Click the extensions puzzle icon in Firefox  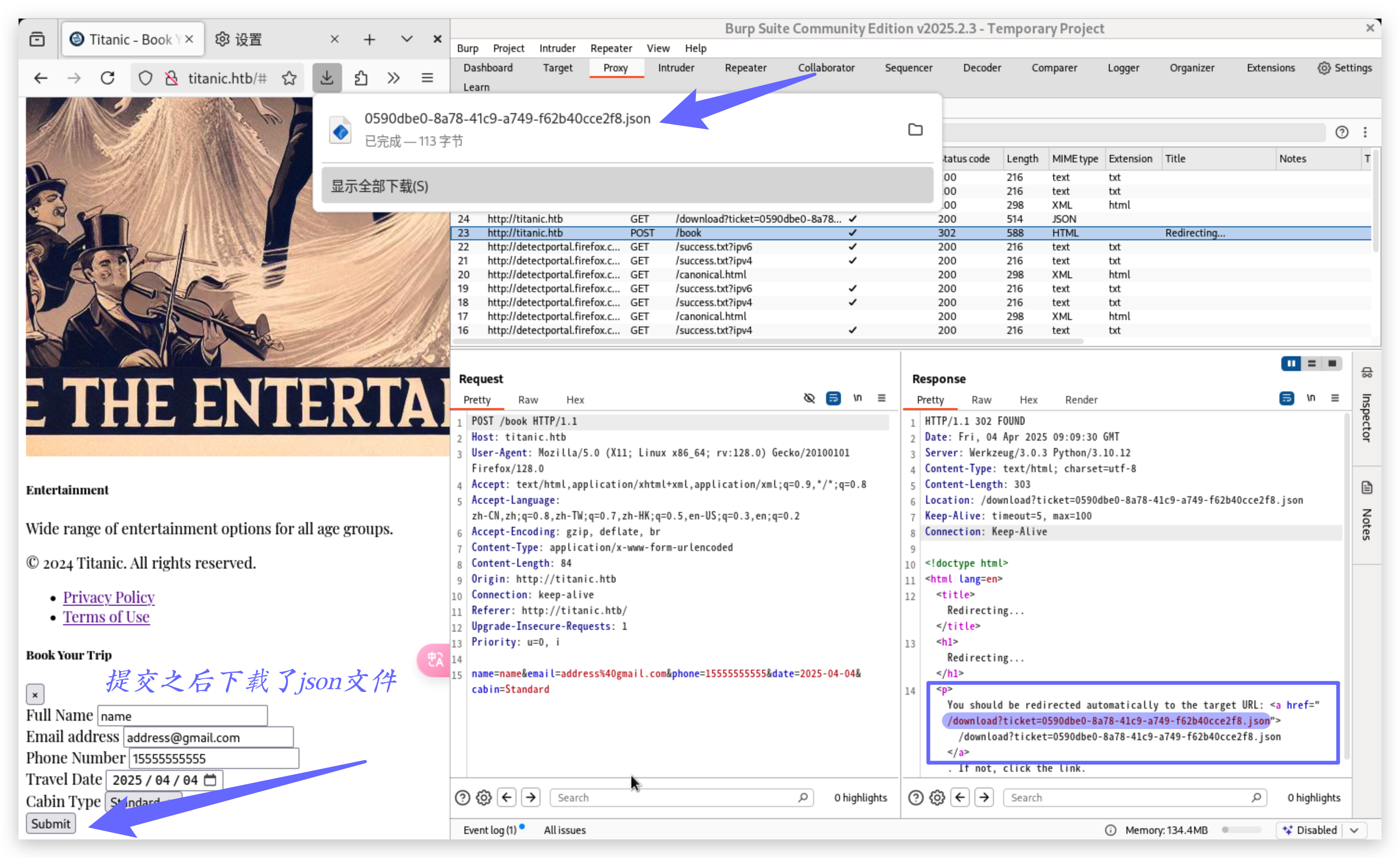pos(361,78)
